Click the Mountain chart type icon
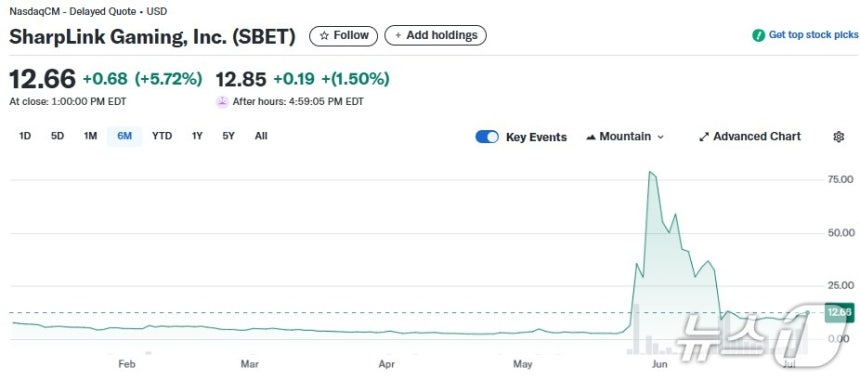860x380 pixels. pos(591,137)
